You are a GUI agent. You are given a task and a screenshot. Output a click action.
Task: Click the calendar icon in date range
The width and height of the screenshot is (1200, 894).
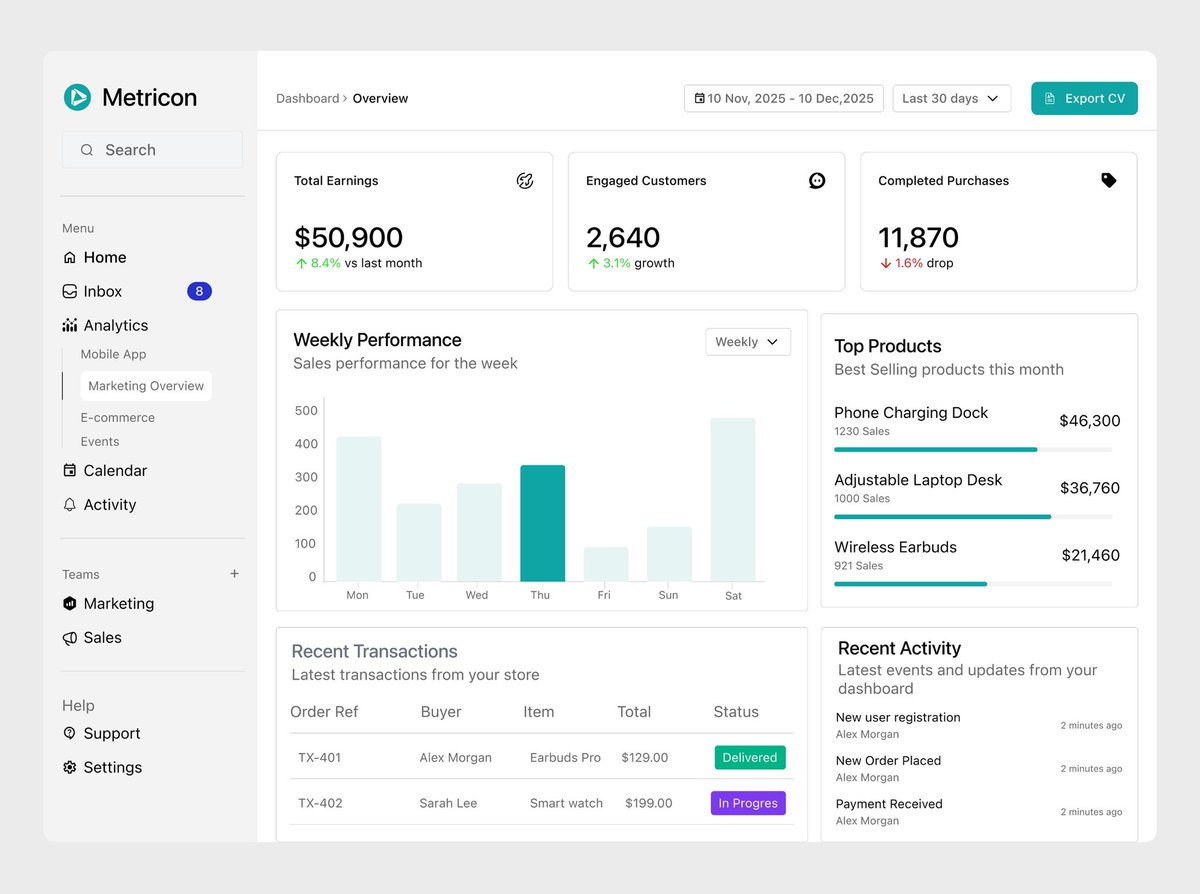[699, 99]
